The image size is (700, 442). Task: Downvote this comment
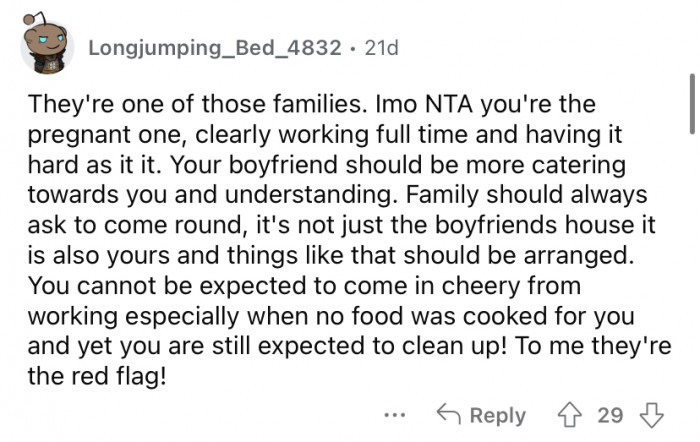[651, 414]
